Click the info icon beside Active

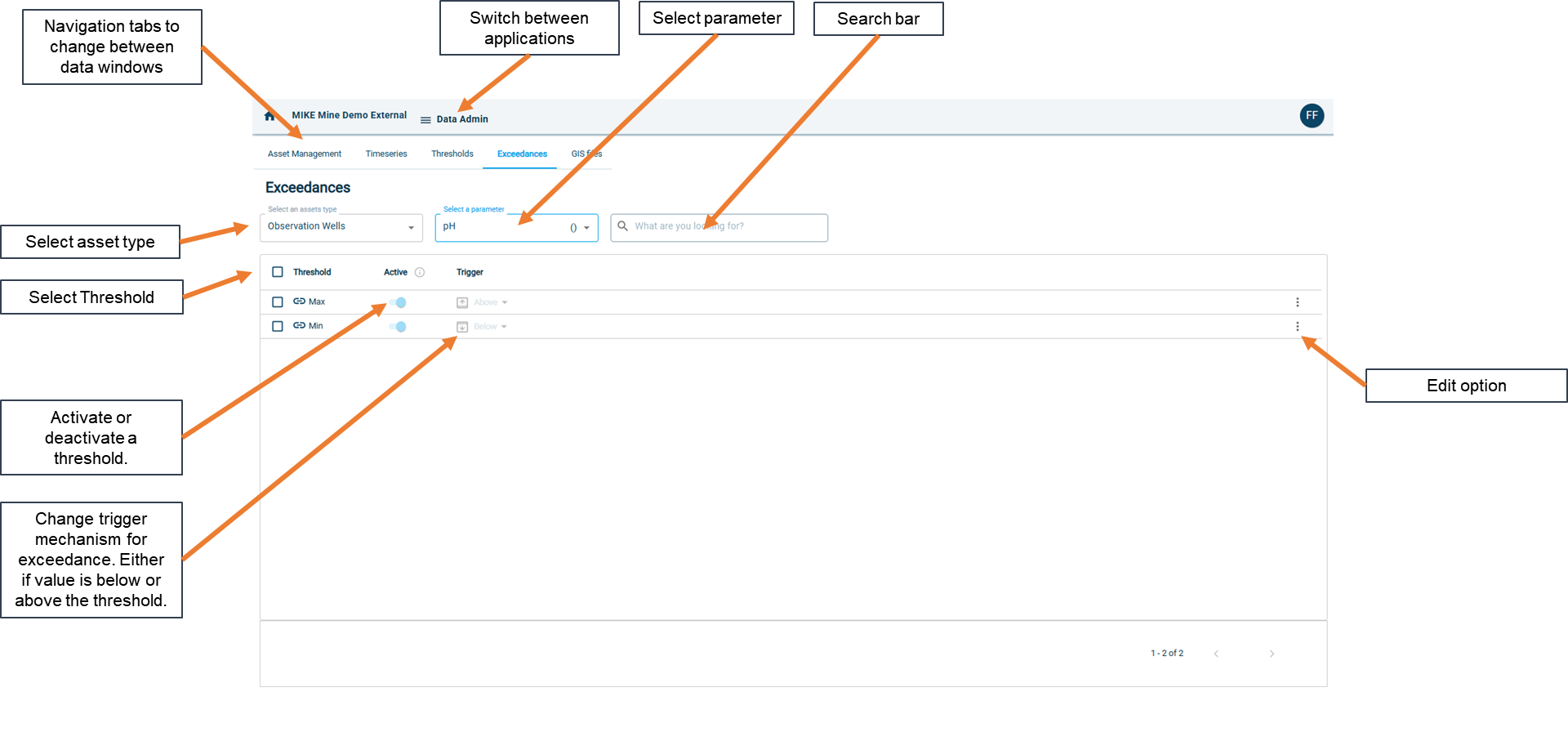click(420, 273)
